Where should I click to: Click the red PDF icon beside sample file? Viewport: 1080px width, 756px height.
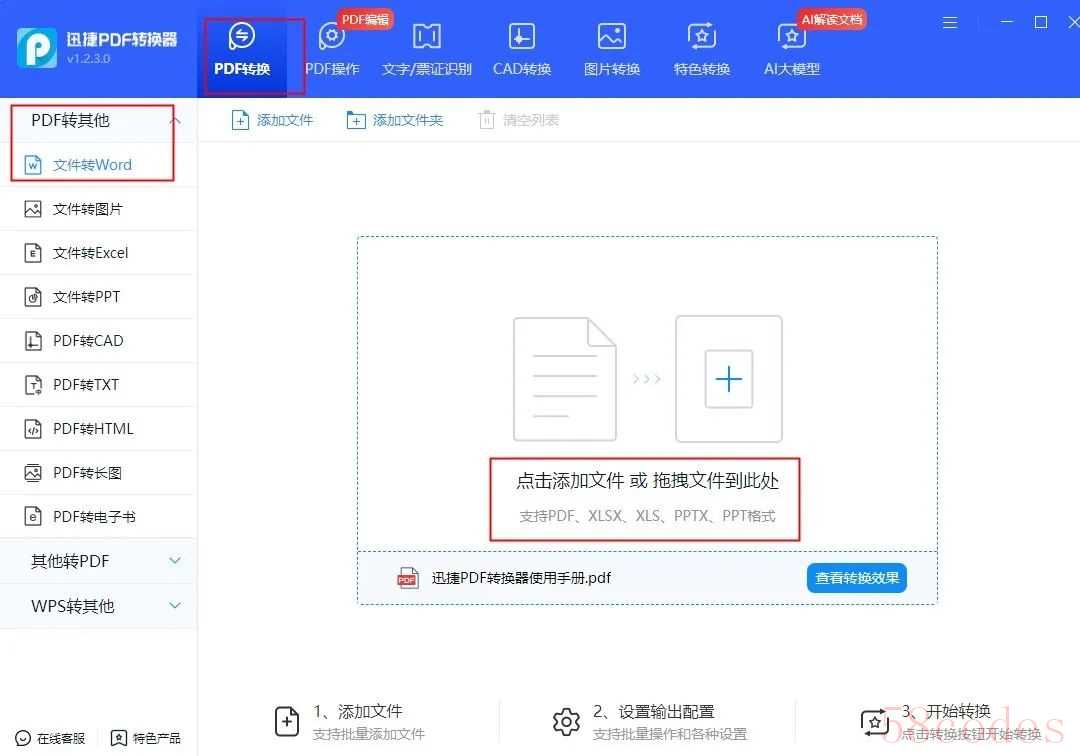click(408, 578)
